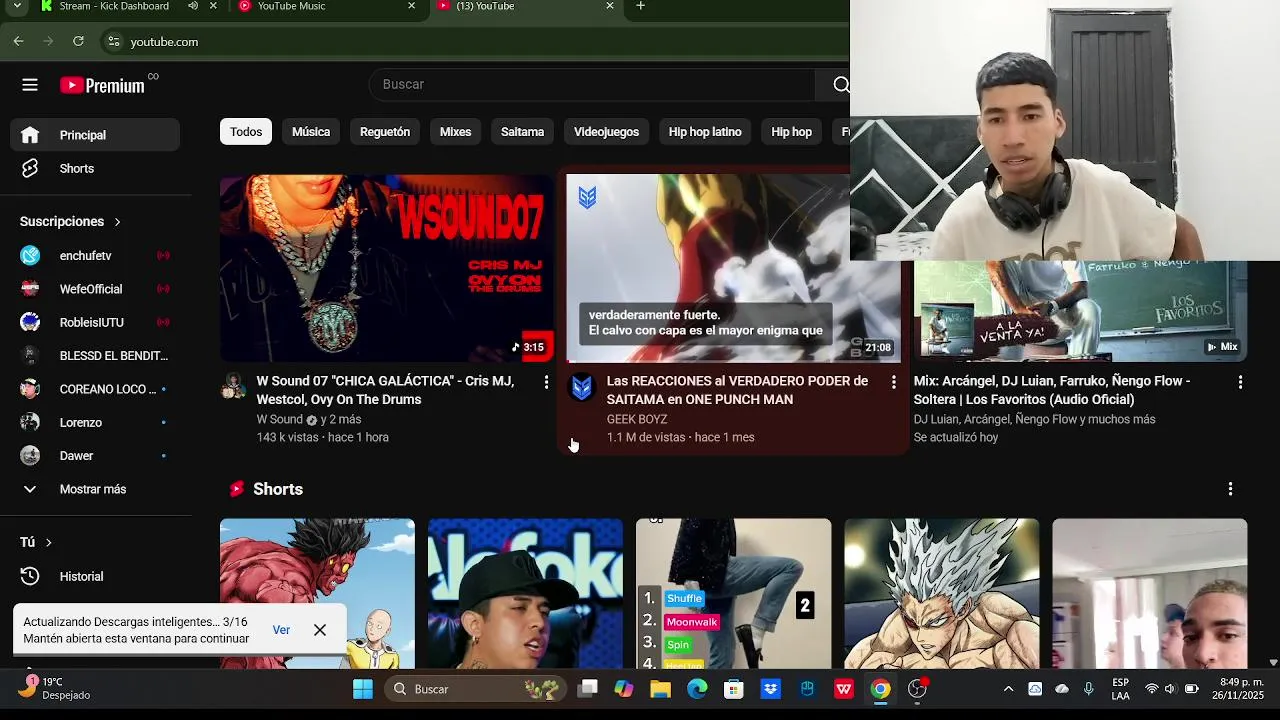Open options menu for Arcángel mix
The height and width of the screenshot is (720, 1280).
coord(1240,382)
